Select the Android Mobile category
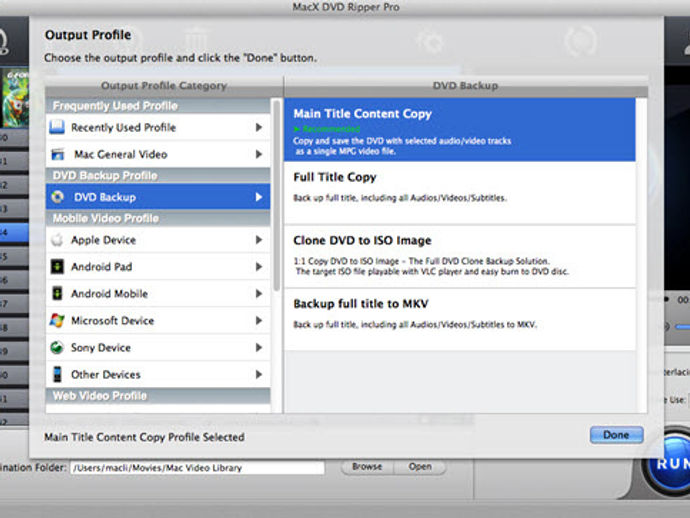 click(158, 294)
